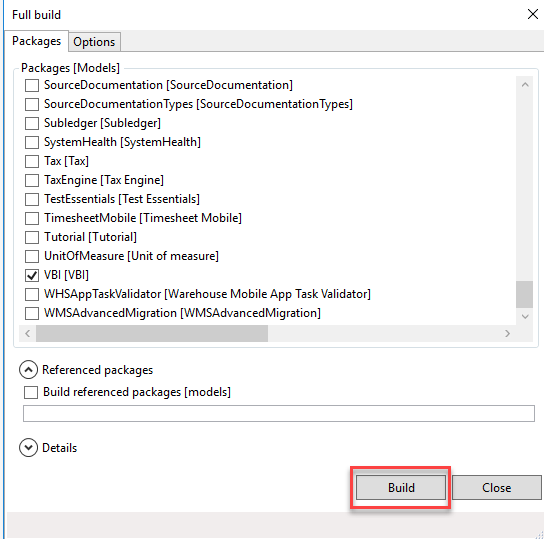Switch to the Options tab

coord(94,42)
